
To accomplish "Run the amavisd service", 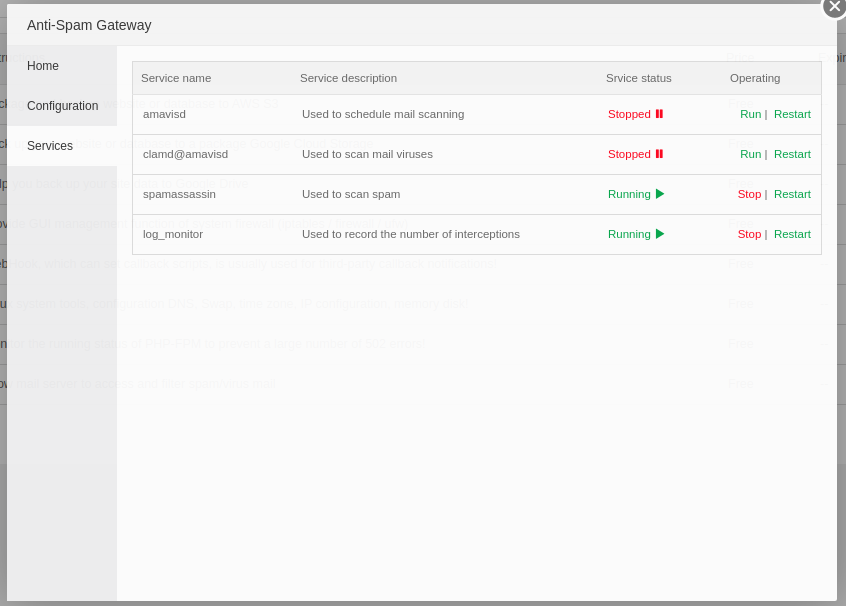I will (x=750, y=114).
